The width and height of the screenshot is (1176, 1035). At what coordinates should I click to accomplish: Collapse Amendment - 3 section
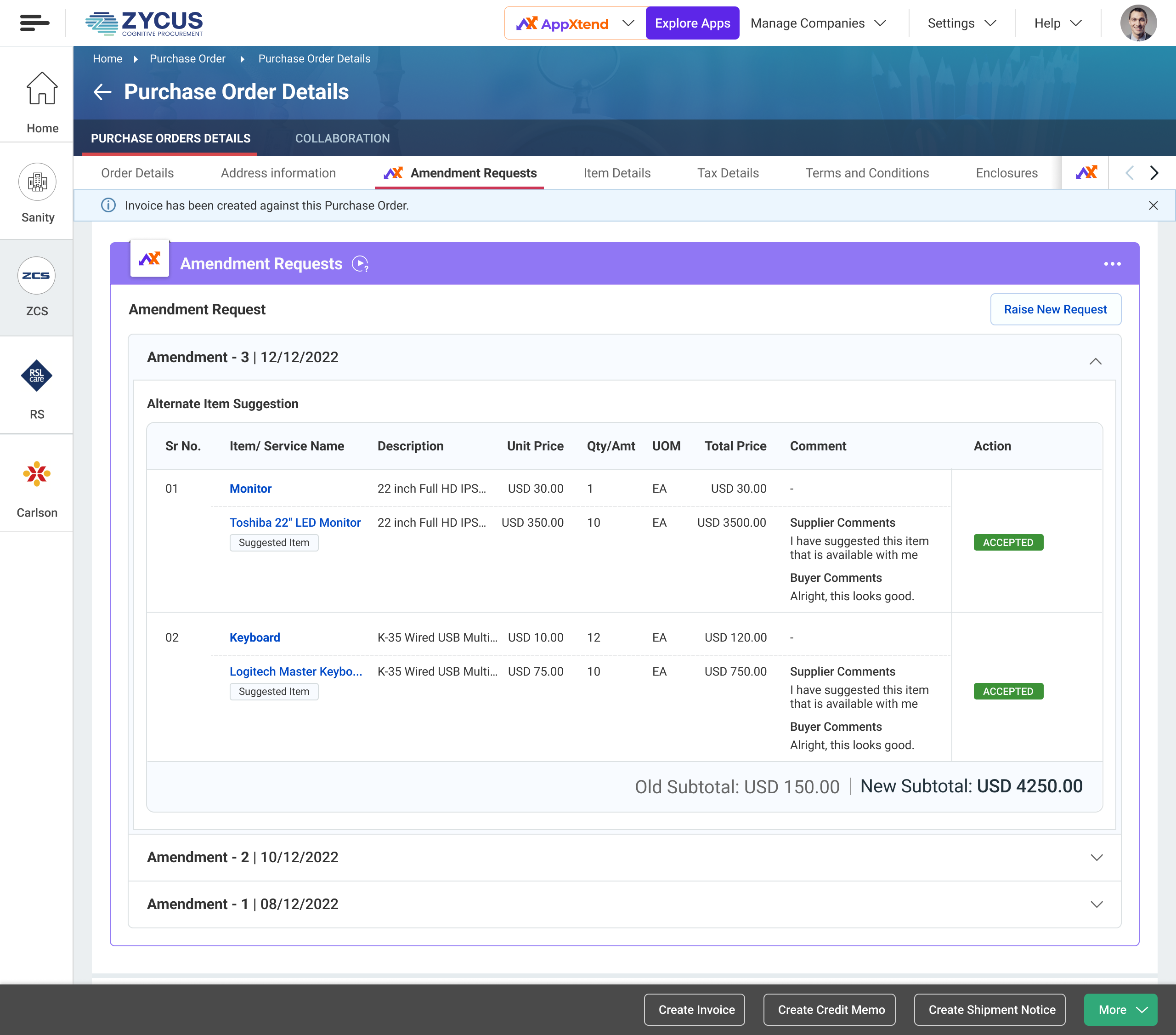pos(1096,362)
